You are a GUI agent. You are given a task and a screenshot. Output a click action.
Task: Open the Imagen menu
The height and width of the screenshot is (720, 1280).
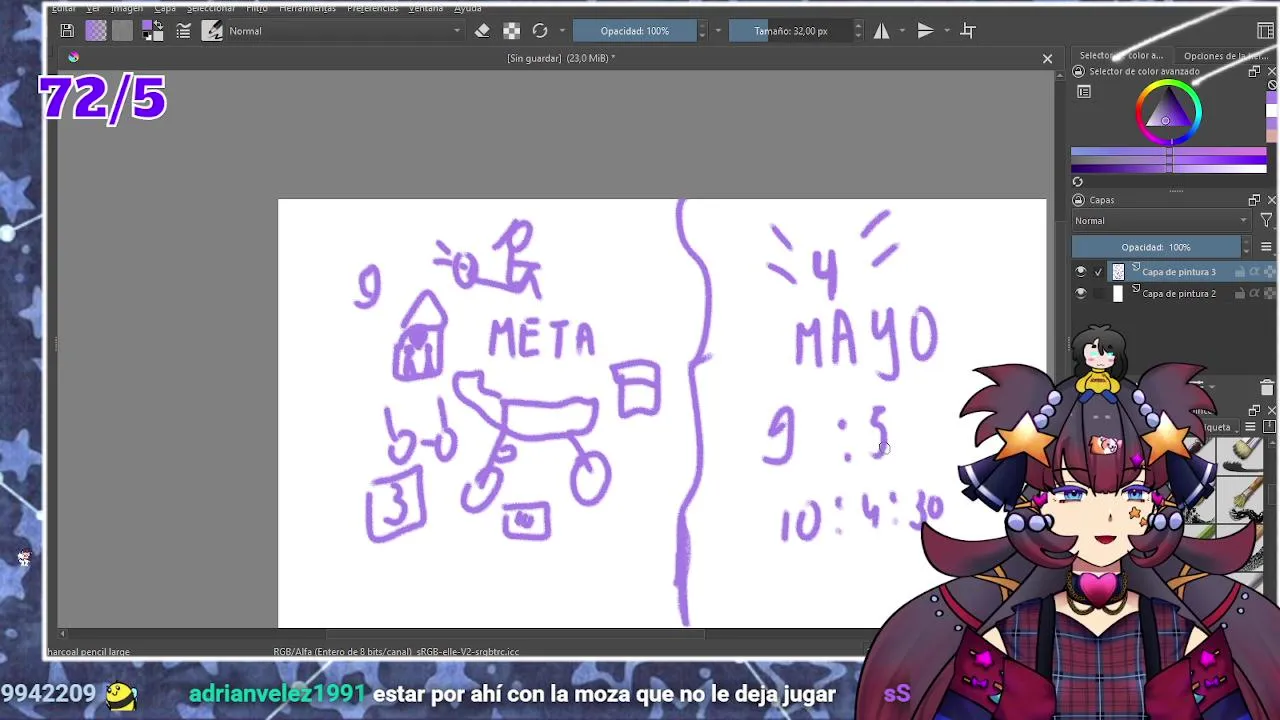[127, 8]
